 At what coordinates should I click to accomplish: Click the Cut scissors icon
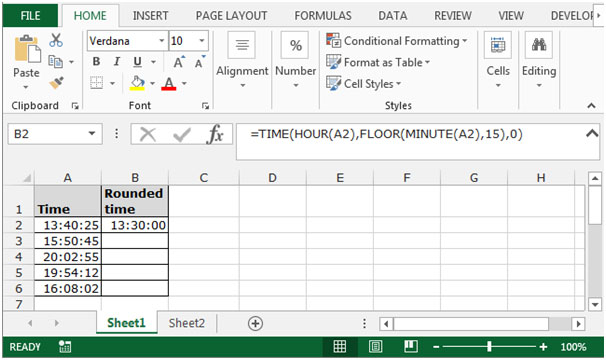56,40
